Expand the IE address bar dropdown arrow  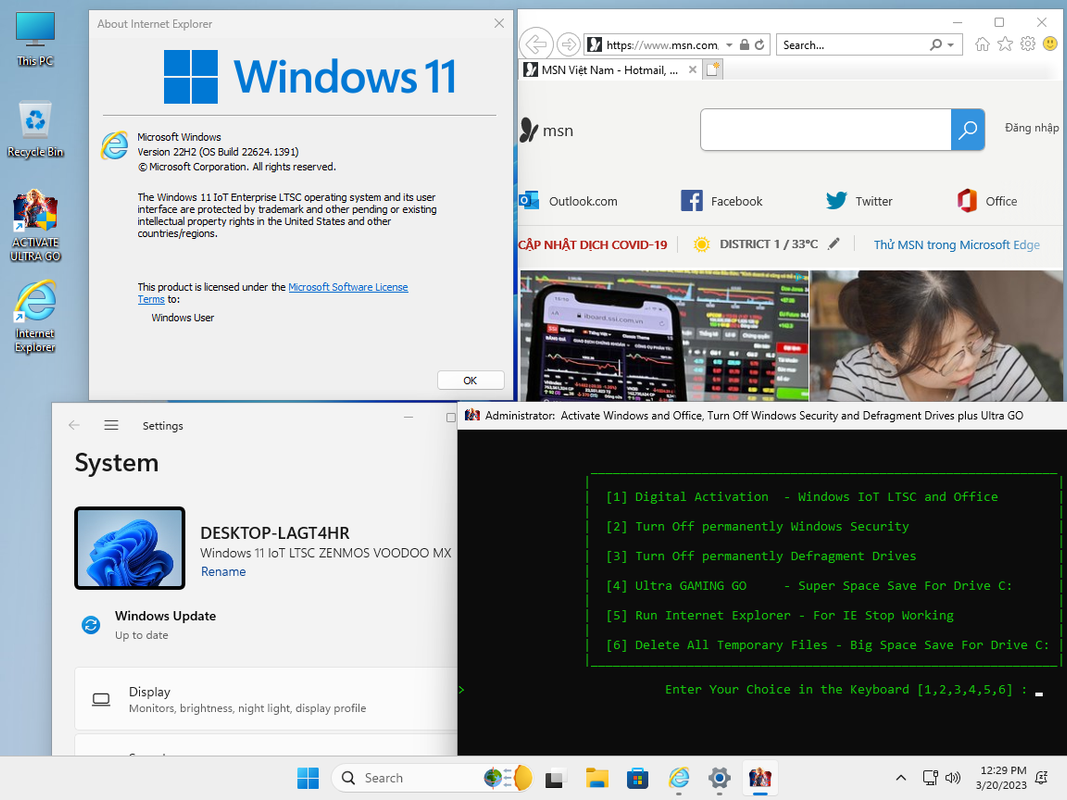tap(729, 45)
